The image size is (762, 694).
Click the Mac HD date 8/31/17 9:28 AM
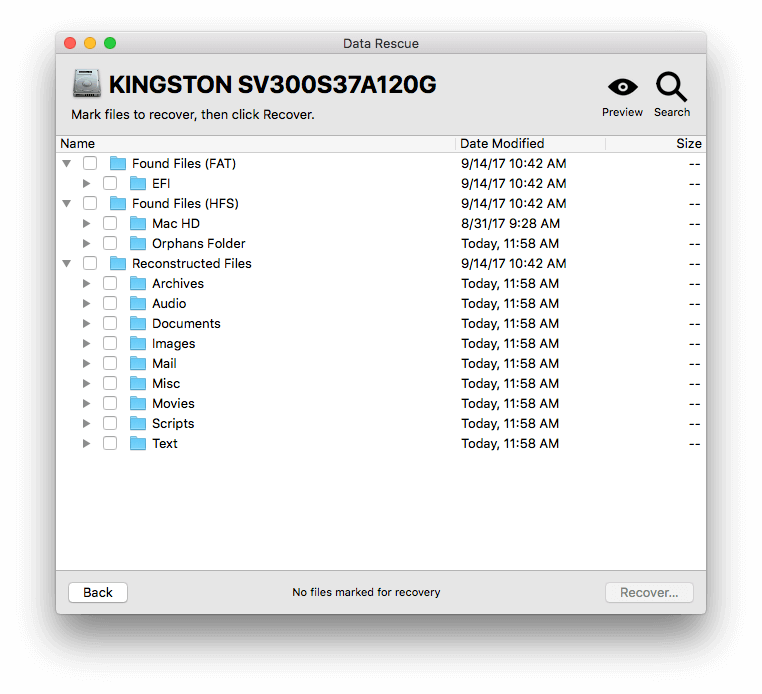(510, 224)
